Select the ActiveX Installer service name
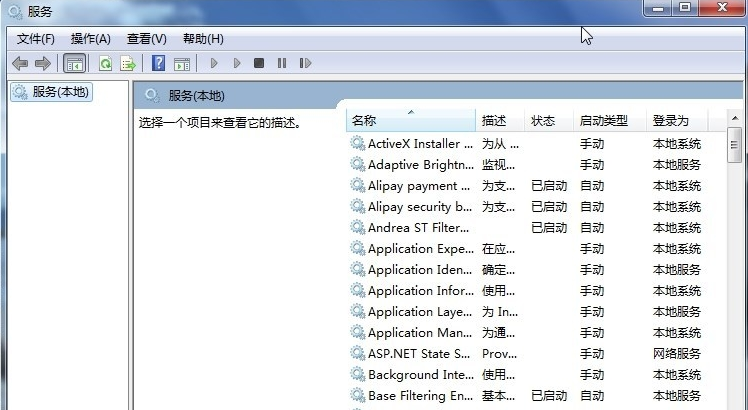Image resolution: width=748 pixels, height=410 pixels. coord(420,143)
